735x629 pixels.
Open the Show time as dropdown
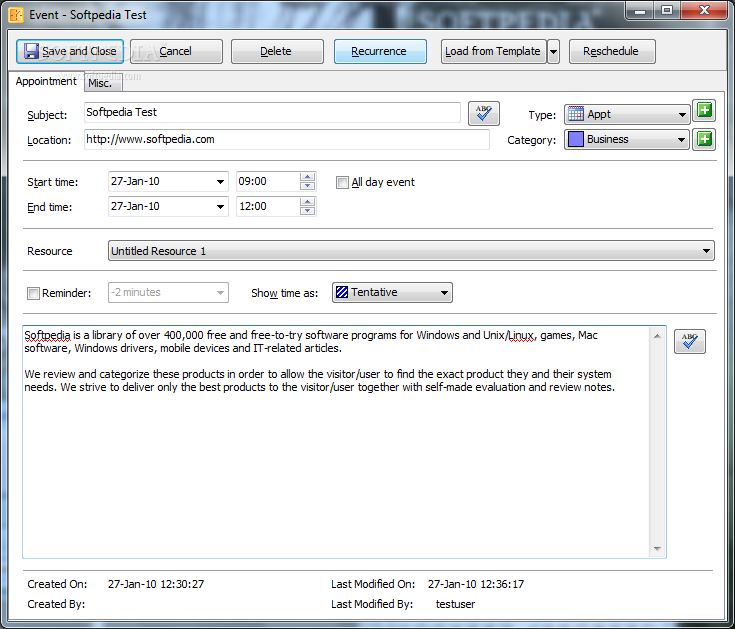point(392,292)
